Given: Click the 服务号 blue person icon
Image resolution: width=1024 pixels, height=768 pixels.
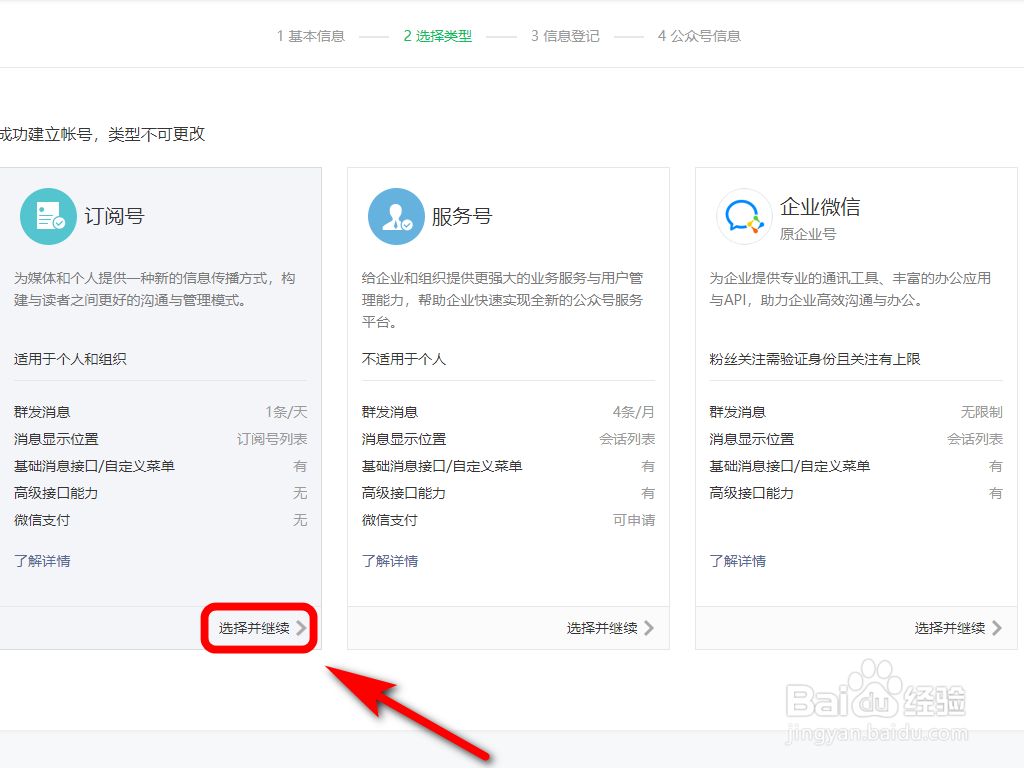Looking at the screenshot, I should [x=396, y=217].
